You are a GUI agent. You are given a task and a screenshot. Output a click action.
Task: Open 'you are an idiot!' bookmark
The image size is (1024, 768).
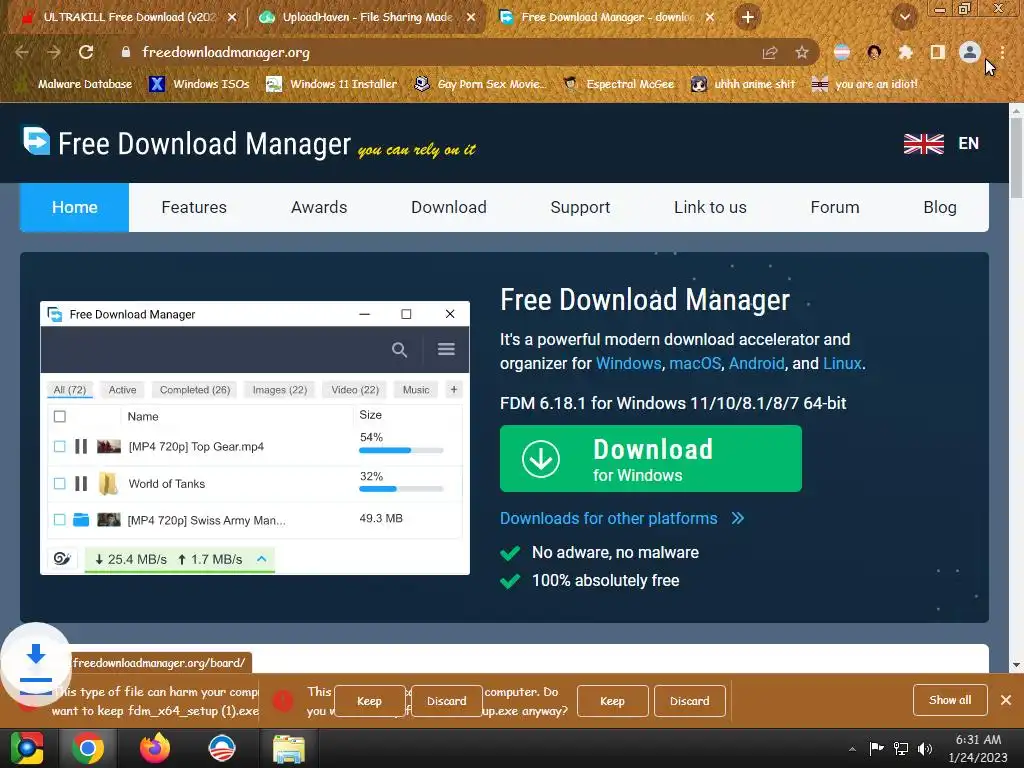pyautogui.click(x=864, y=84)
